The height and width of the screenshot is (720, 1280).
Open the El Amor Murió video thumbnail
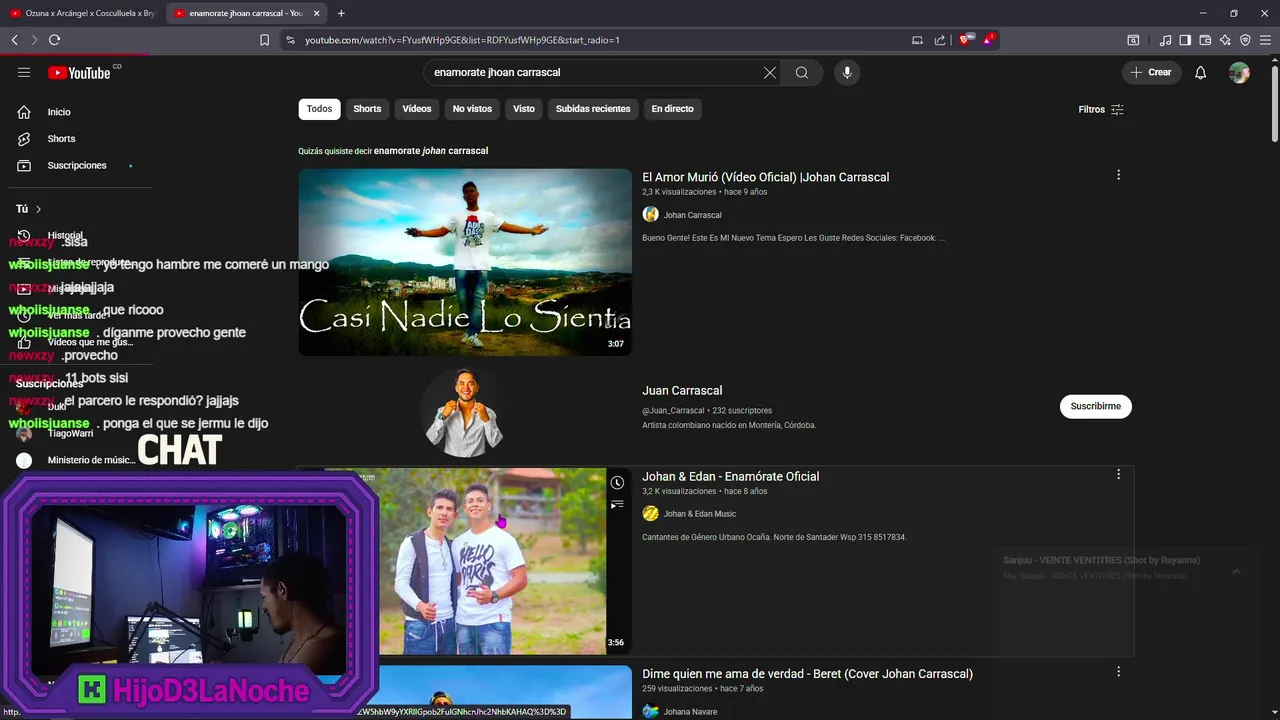tap(465, 262)
